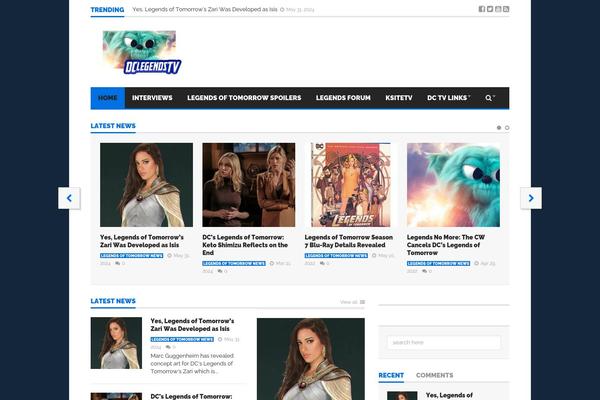Open the Facebook social icon
This screenshot has width=600, height=400.
tap(482, 9)
